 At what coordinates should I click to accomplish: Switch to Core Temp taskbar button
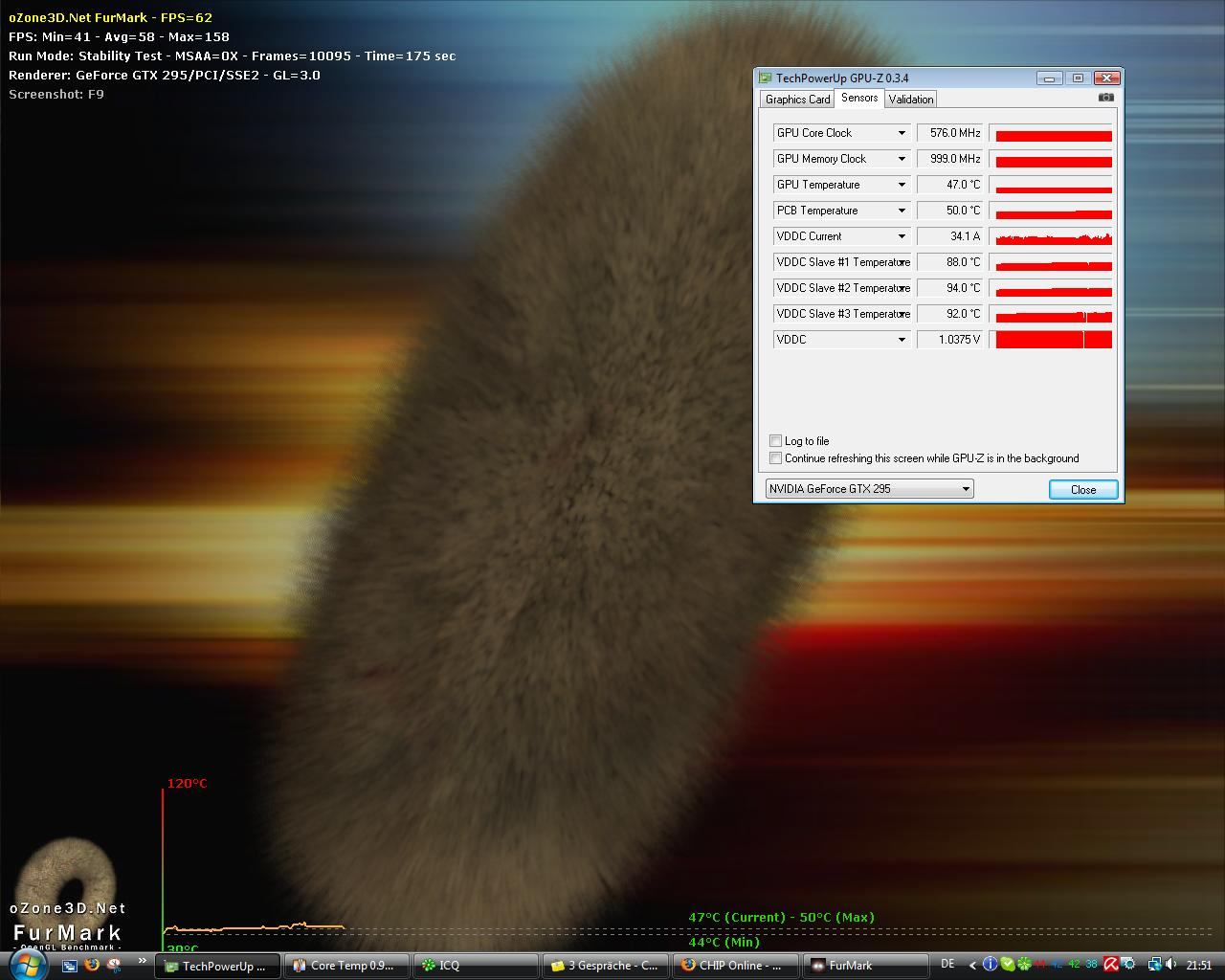(x=346, y=966)
